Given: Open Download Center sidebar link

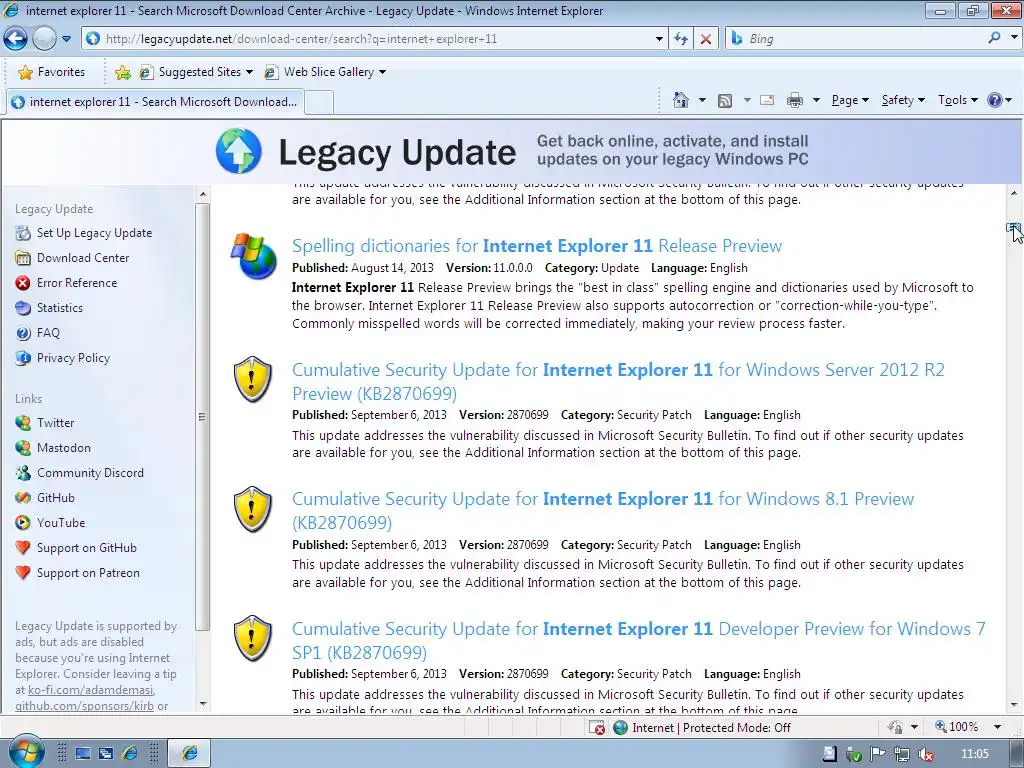Looking at the screenshot, I should [83, 257].
